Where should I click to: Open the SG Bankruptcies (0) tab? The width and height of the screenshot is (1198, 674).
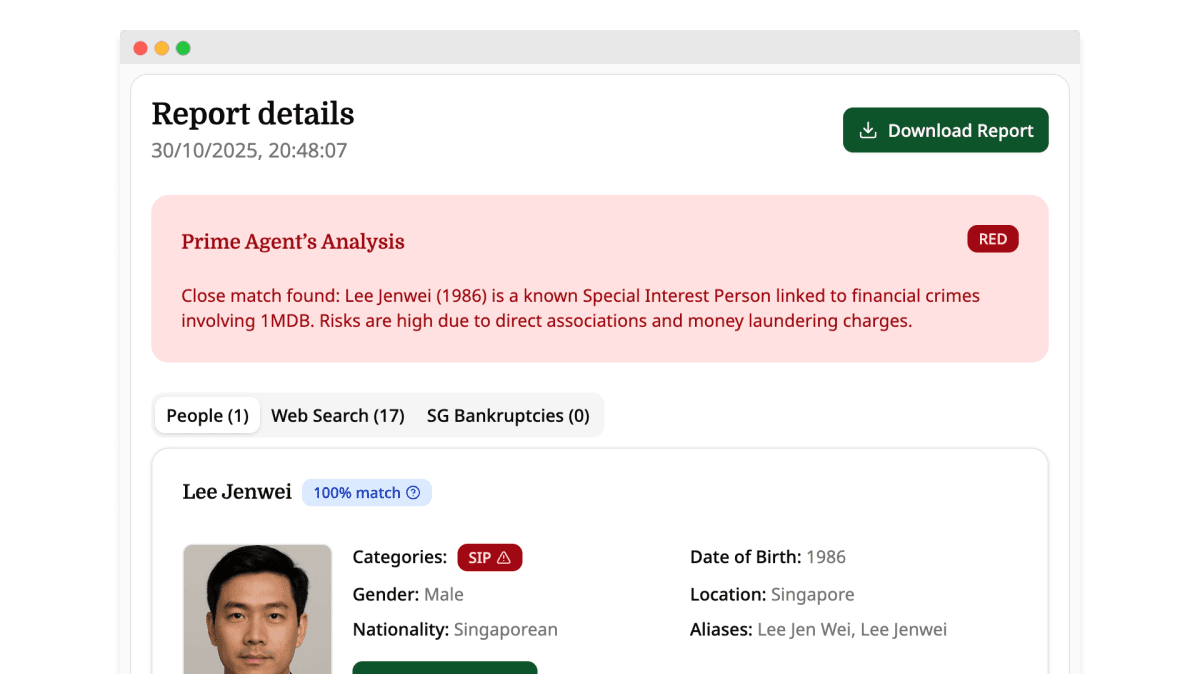click(x=508, y=416)
